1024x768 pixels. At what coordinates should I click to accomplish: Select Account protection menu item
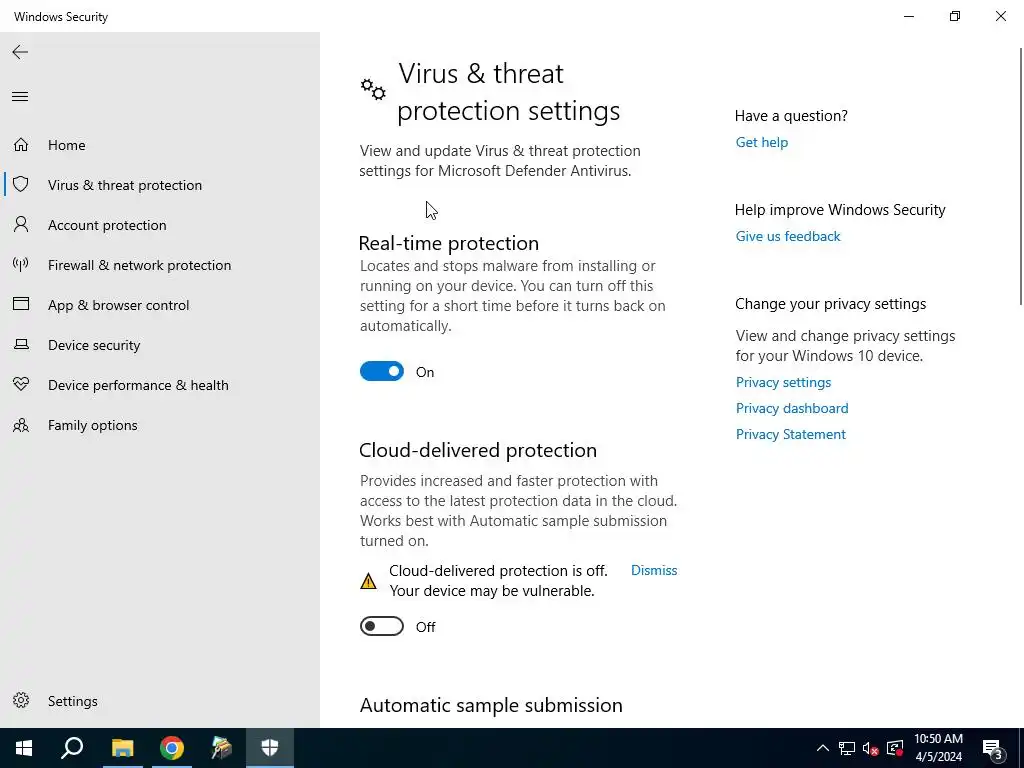pyautogui.click(x=107, y=225)
